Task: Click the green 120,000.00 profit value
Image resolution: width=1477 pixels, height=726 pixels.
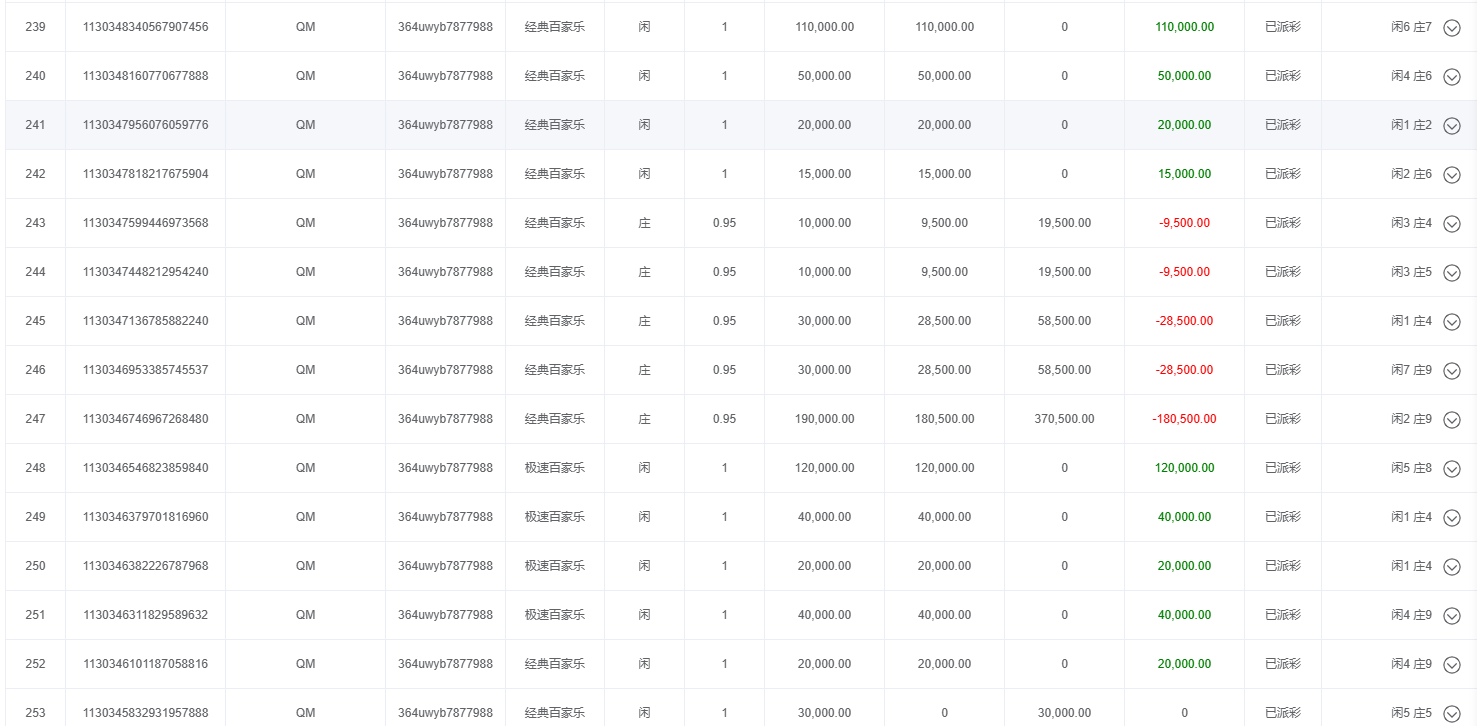Action: (x=1184, y=468)
